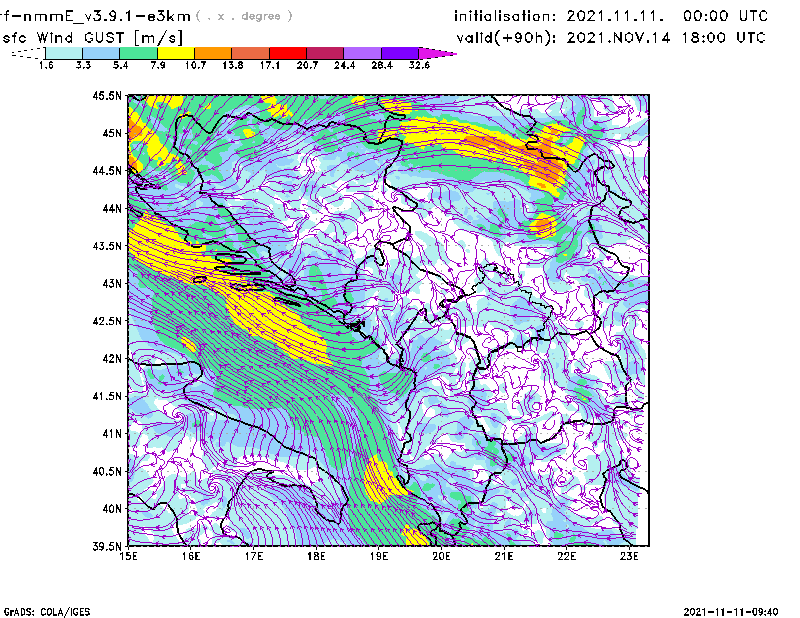Viewport: 800px width, 618px height.
Task: Click the valid date '2021.NOV.14'
Action: 618,38
